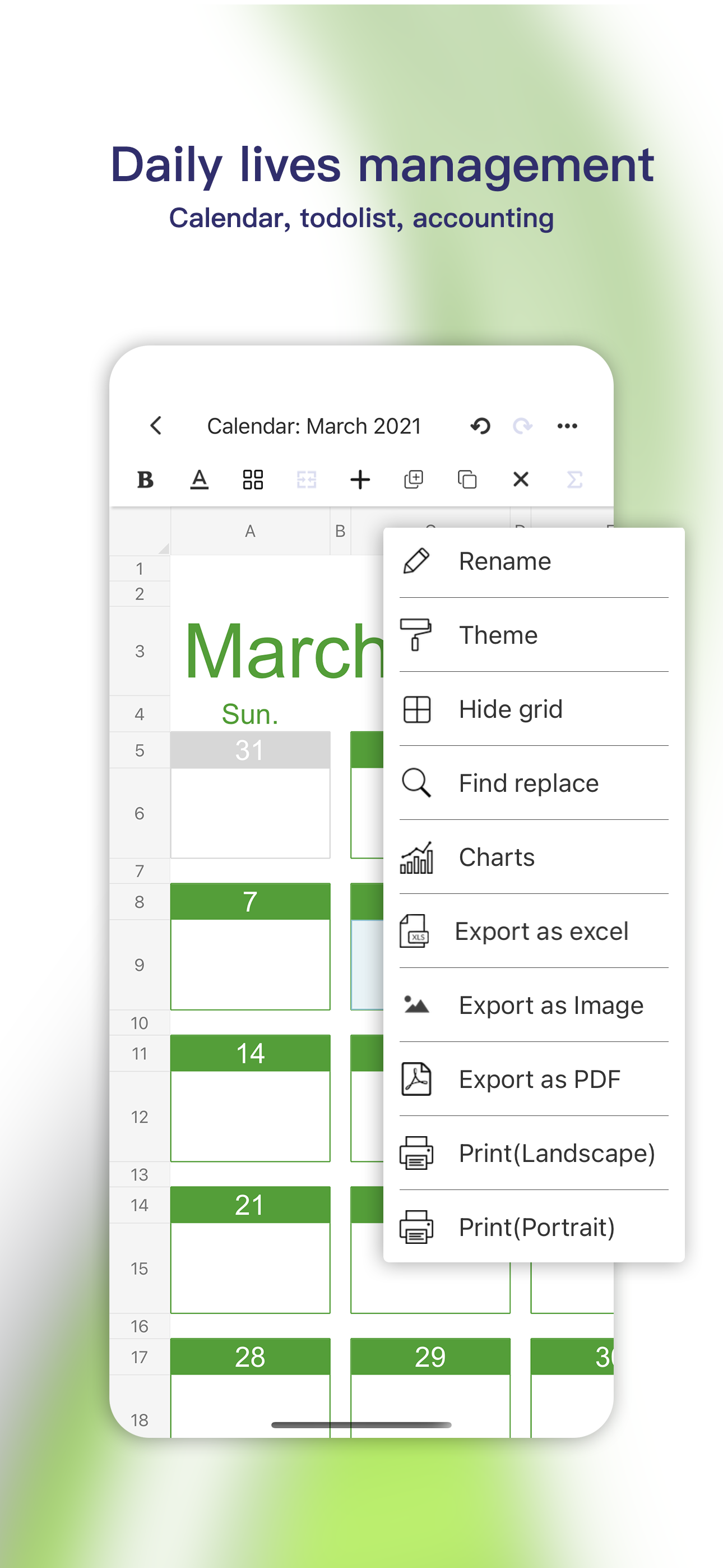
Task: Open the Charts option
Action: pyautogui.click(x=534, y=857)
